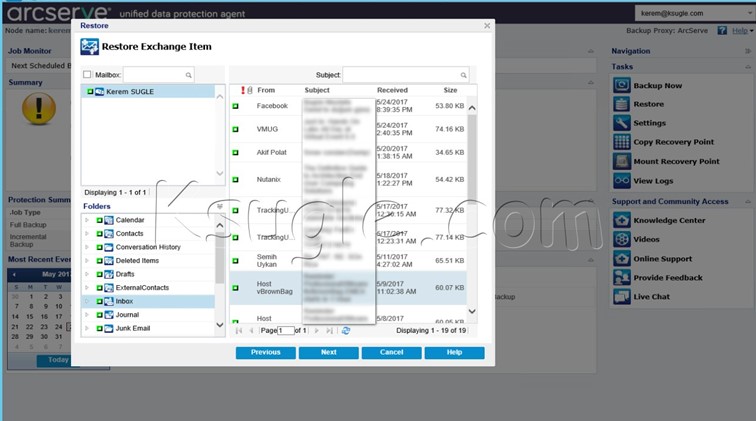The image size is (756, 421).
Task: Select the Host vBrownBag email row
Action: [x=348, y=288]
